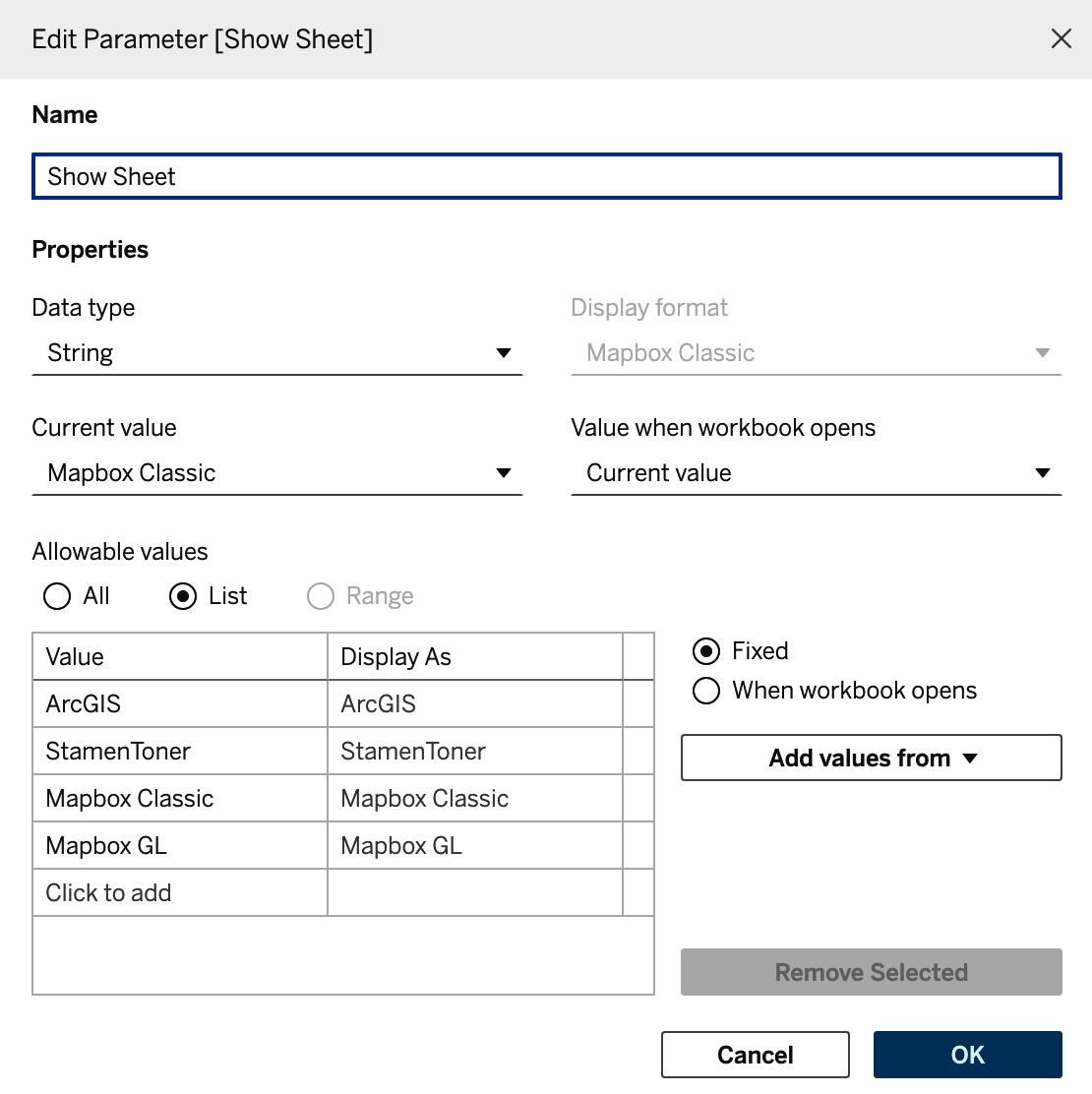The height and width of the screenshot is (1094, 1092).
Task: Click the OK button
Action: click(967, 1055)
